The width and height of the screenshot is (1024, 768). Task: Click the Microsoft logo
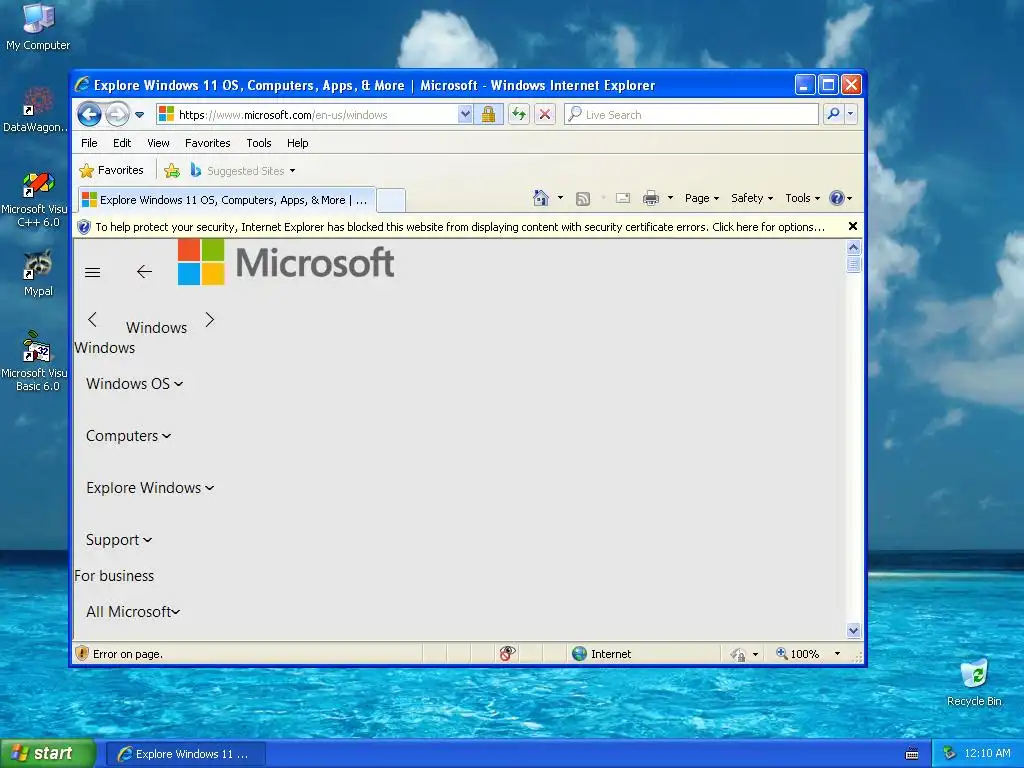pos(286,262)
